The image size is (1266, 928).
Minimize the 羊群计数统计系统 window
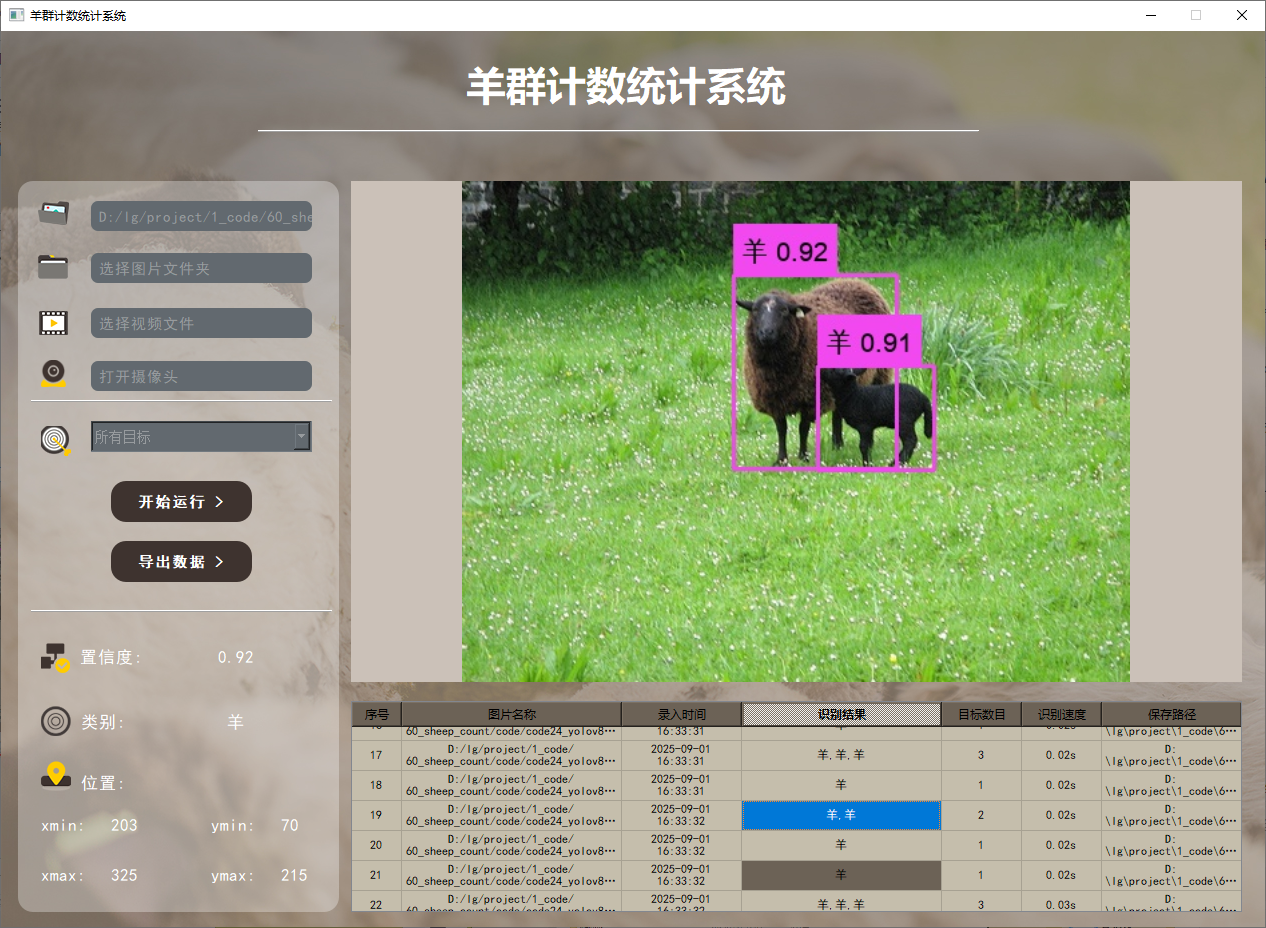pyautogui.click(x=1151, y=15)
